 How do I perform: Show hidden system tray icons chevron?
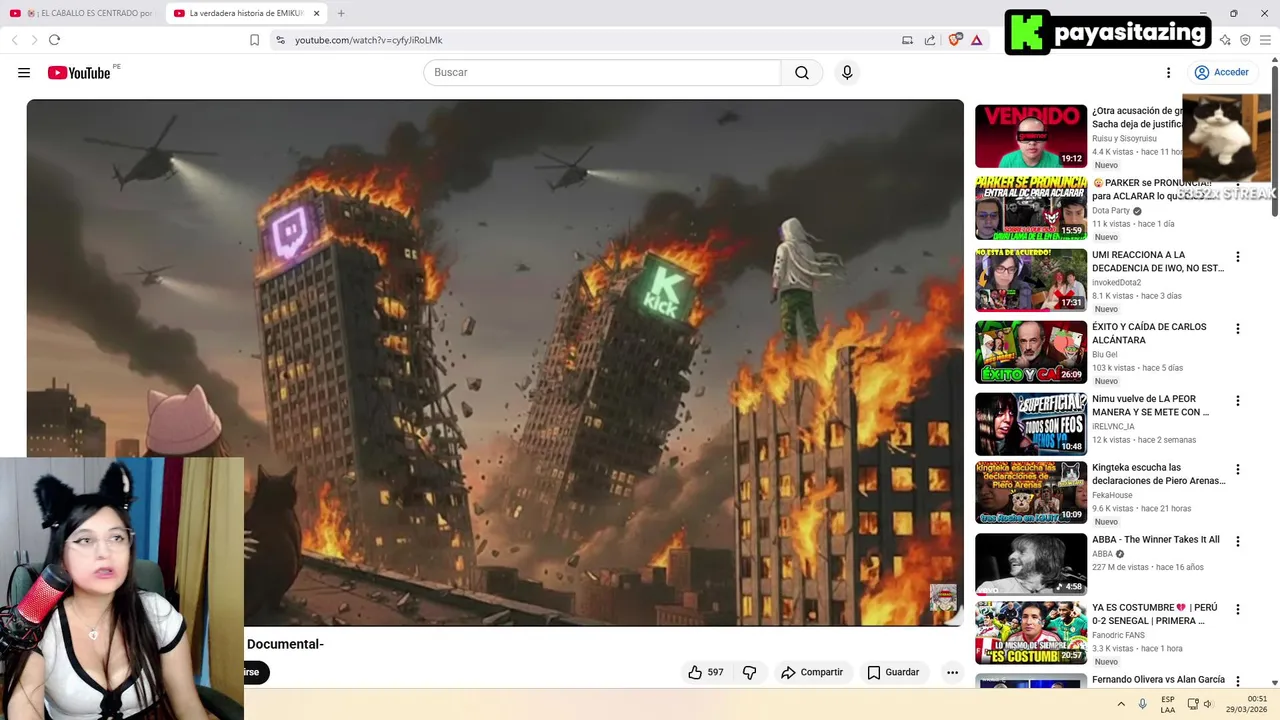click(x=1121, y=704)
